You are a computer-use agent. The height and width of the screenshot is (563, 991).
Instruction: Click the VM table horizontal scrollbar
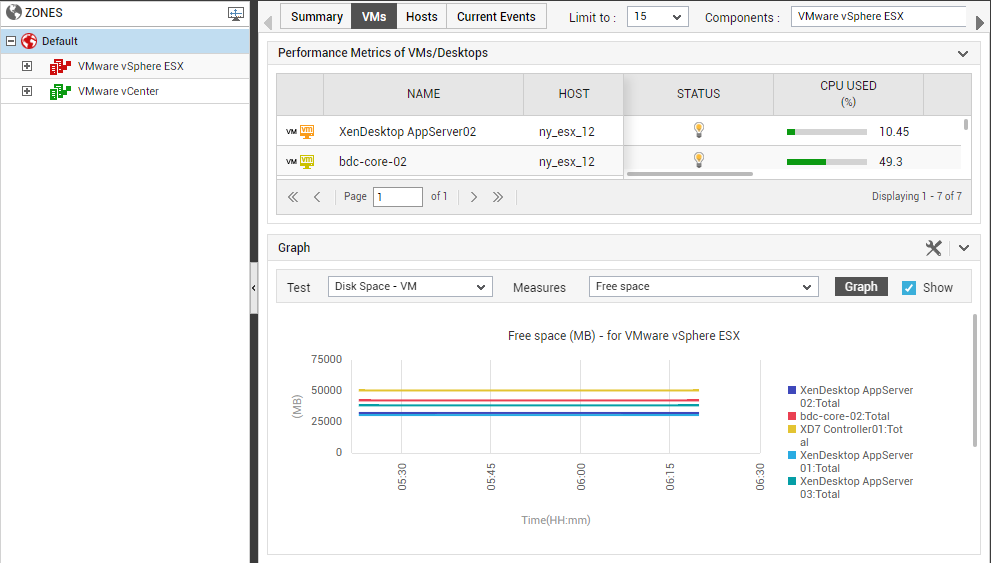point(690,174)
